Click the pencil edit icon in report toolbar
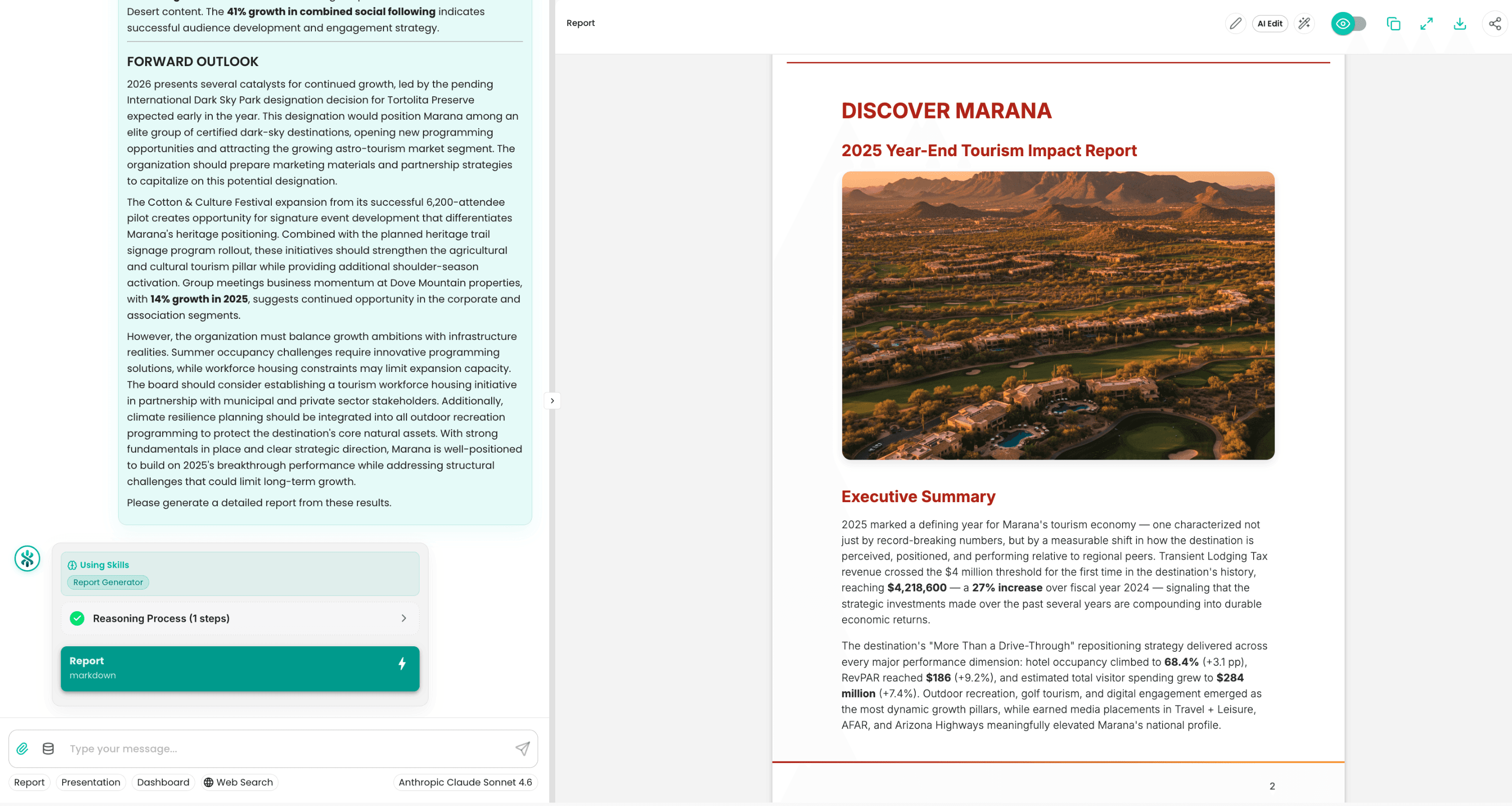The image size is (1512, 806). (x=1236, y=24)
